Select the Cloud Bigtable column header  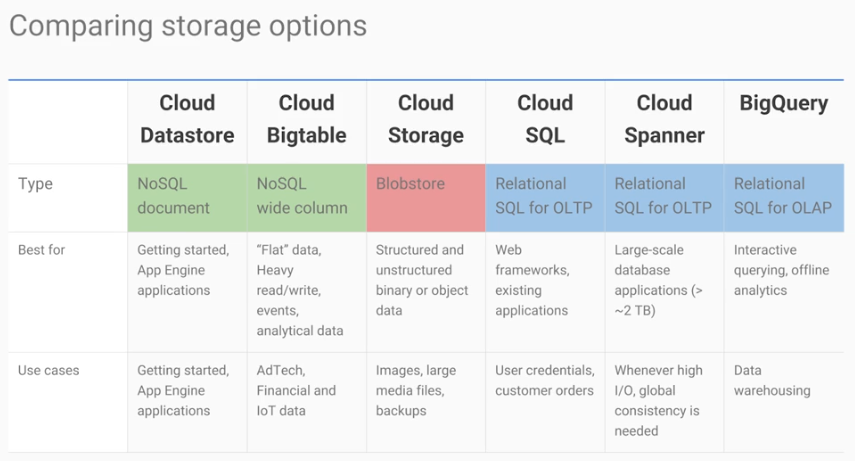tap(306, 119)
